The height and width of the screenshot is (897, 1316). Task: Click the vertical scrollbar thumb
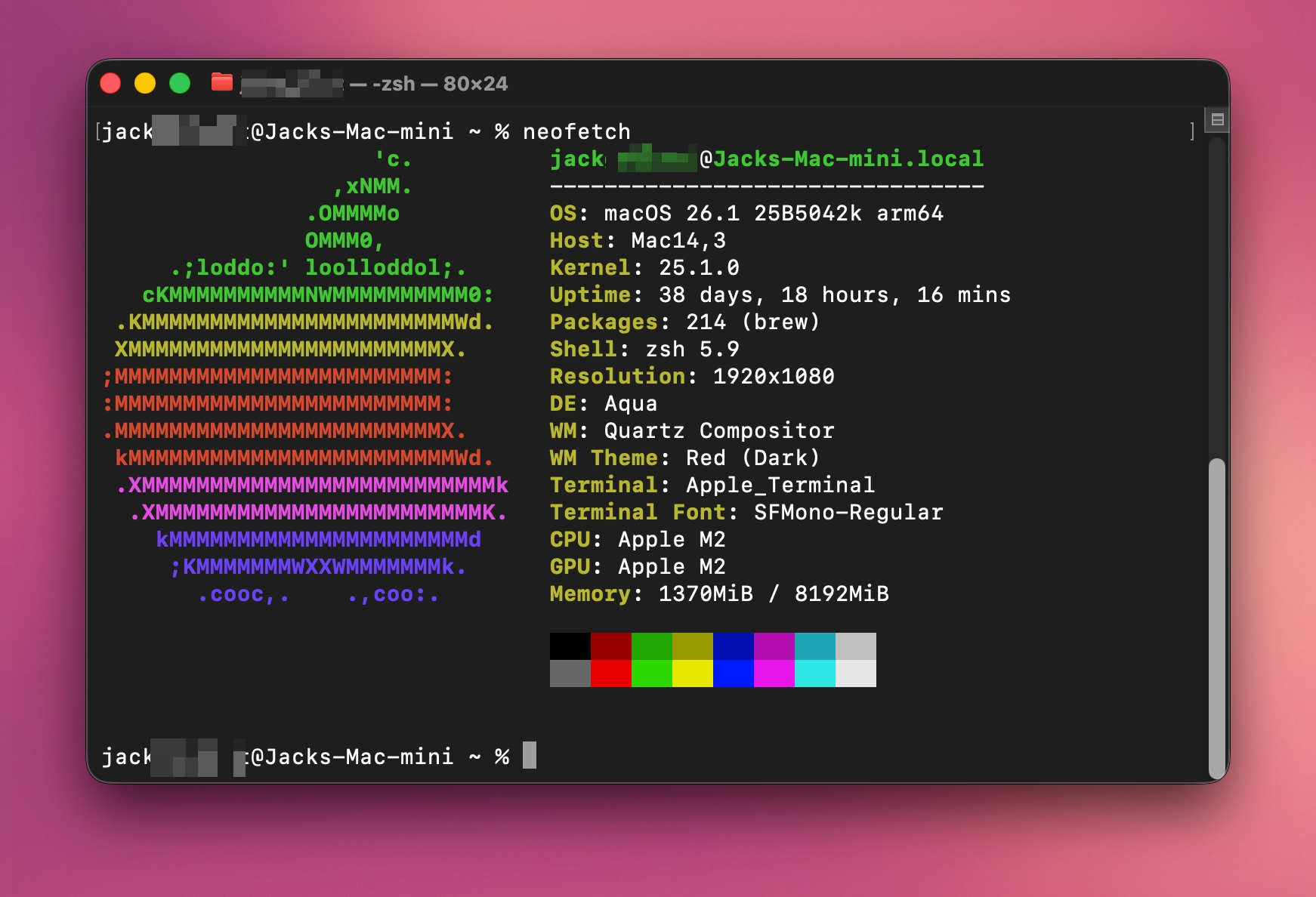1216,618
